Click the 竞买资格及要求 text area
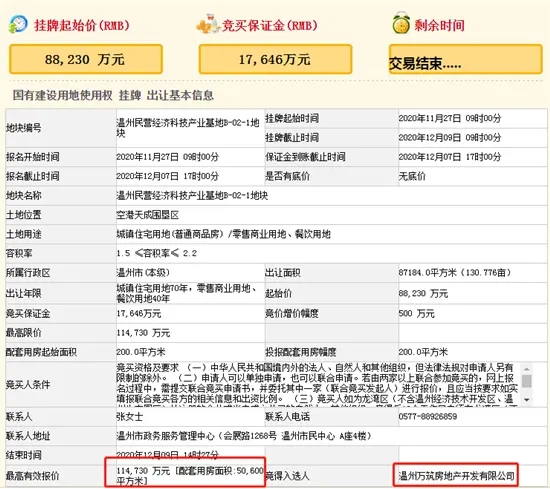This screenshot has width=550, height=489. tap(317, 384)
